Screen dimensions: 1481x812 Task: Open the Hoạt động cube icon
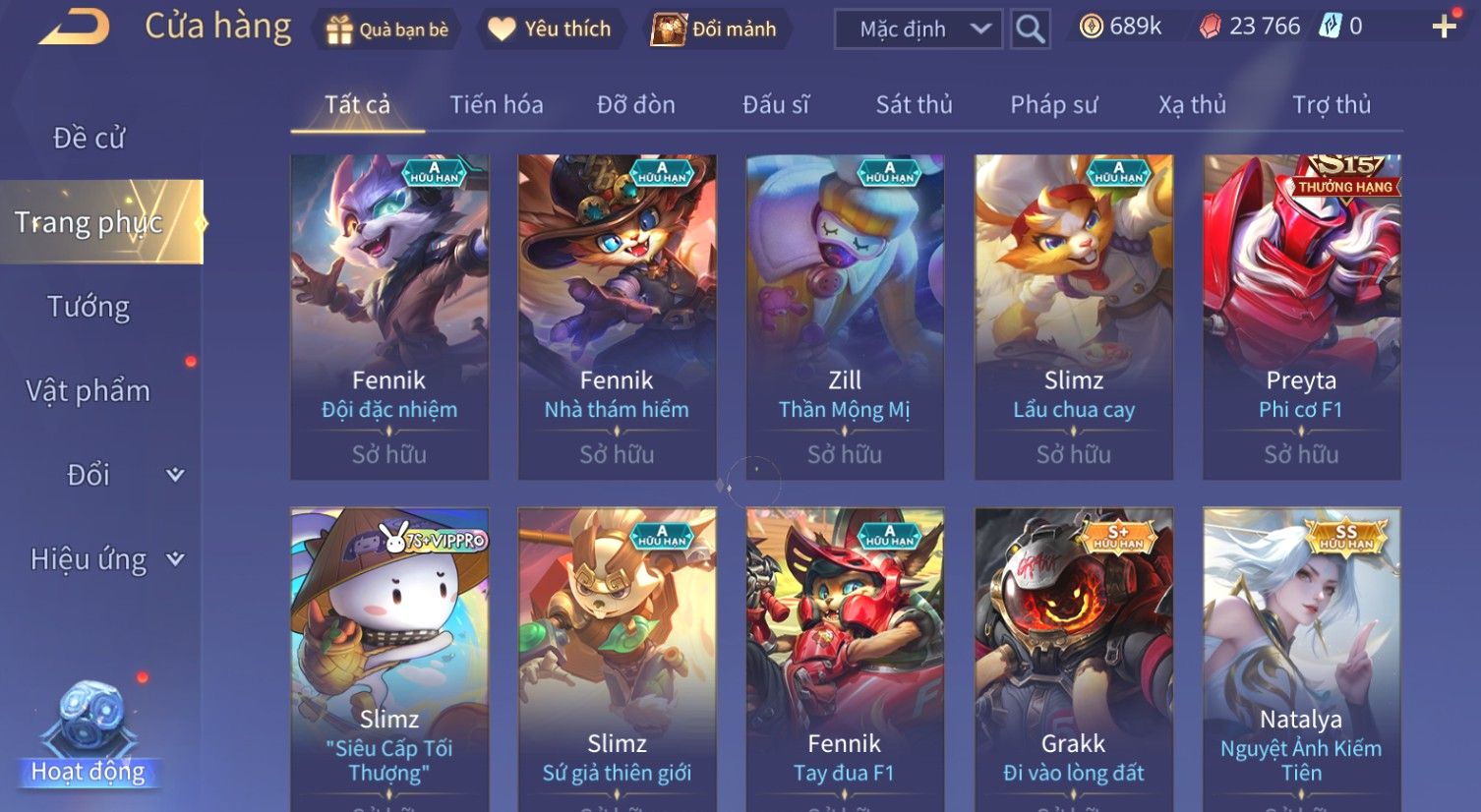pyautogui.click(x=90, y=718)
